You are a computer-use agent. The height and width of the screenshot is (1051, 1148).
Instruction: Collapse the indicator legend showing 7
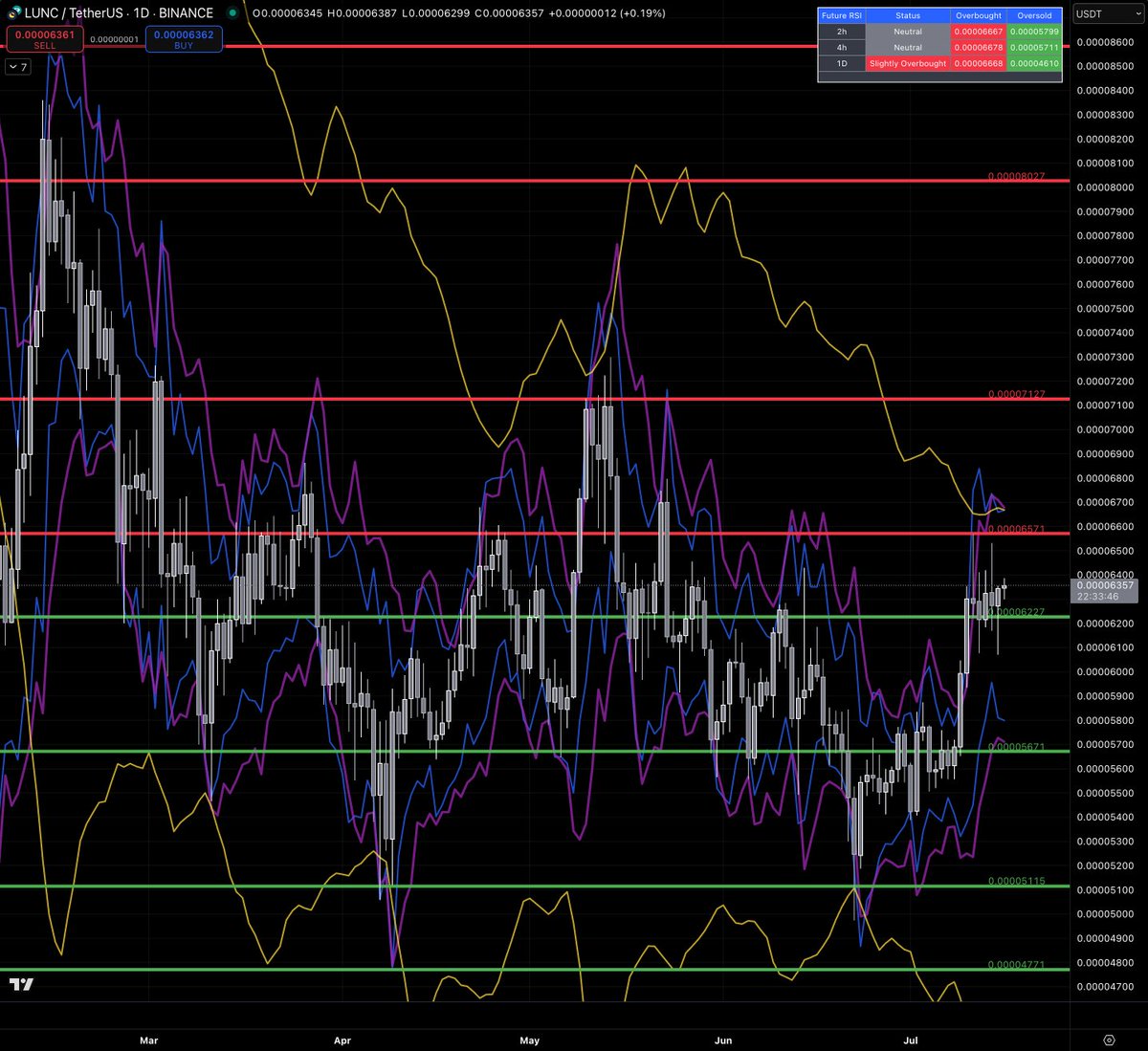pos(17,67)
